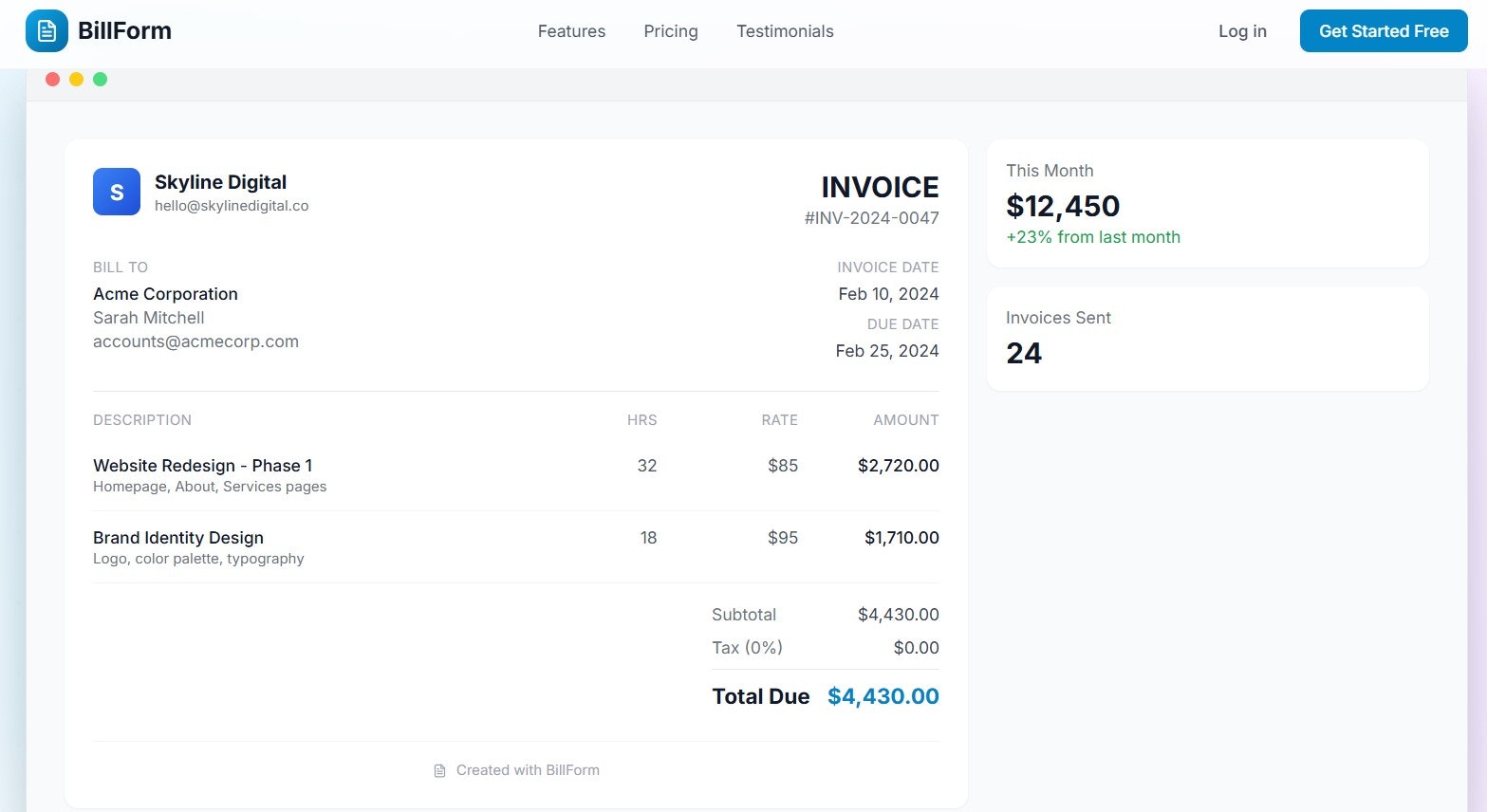This screenshot has width=1487, height=812.
Task: Click the small document icon beside 'Created with BillForm'
Action: (439, 771)
